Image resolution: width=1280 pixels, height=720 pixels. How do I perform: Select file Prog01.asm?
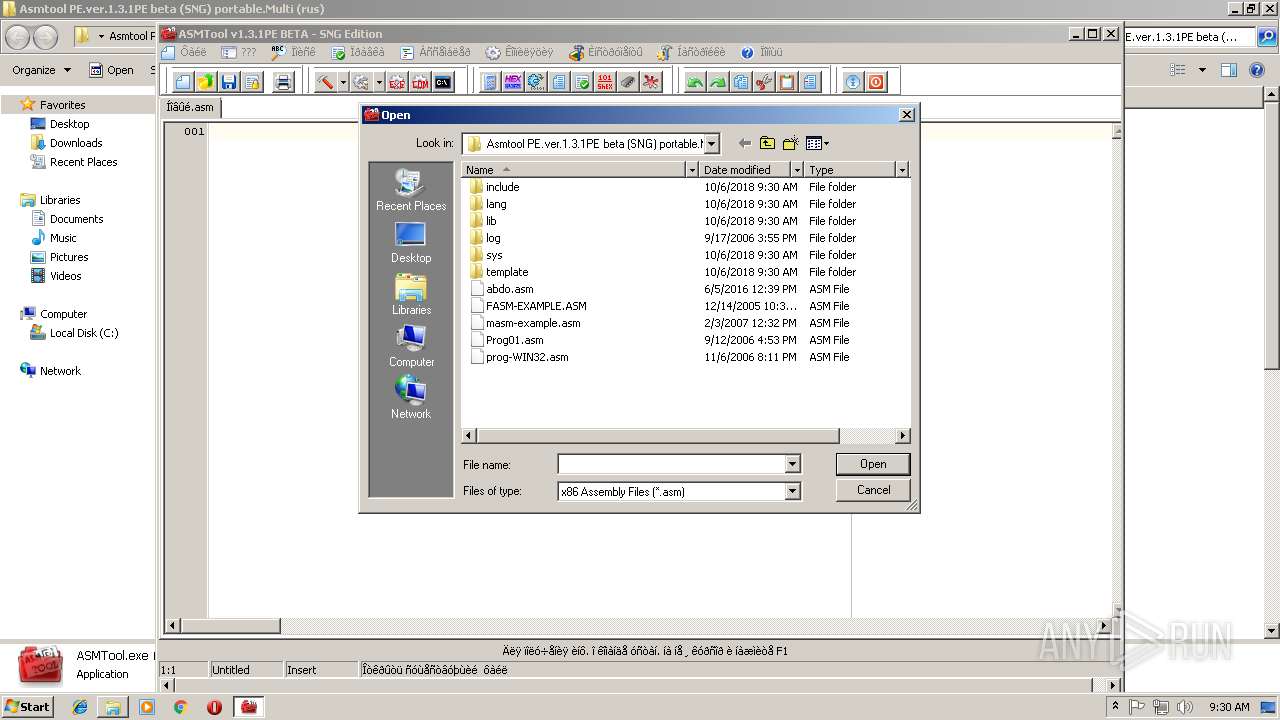tap(506, 340)
